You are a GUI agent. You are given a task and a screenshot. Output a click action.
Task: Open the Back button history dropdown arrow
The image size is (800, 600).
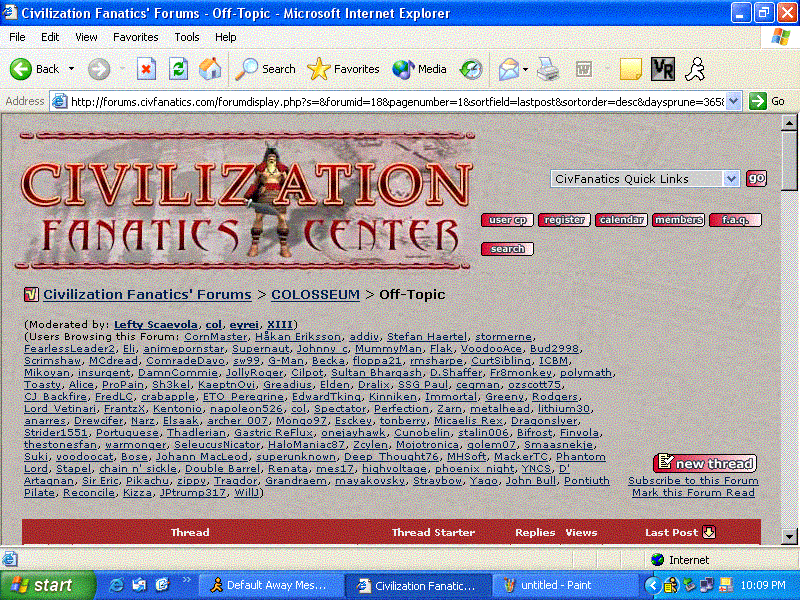[x=71, y=68]
